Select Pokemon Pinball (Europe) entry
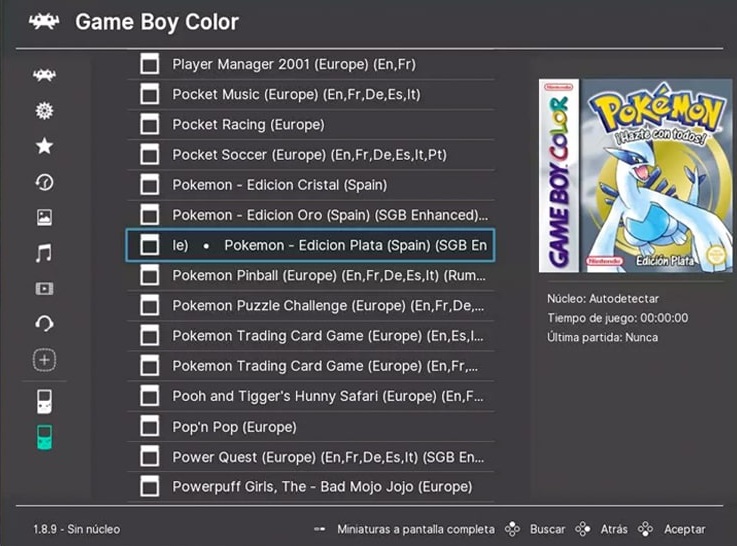 pyautogui.click(x=311, y=275)
